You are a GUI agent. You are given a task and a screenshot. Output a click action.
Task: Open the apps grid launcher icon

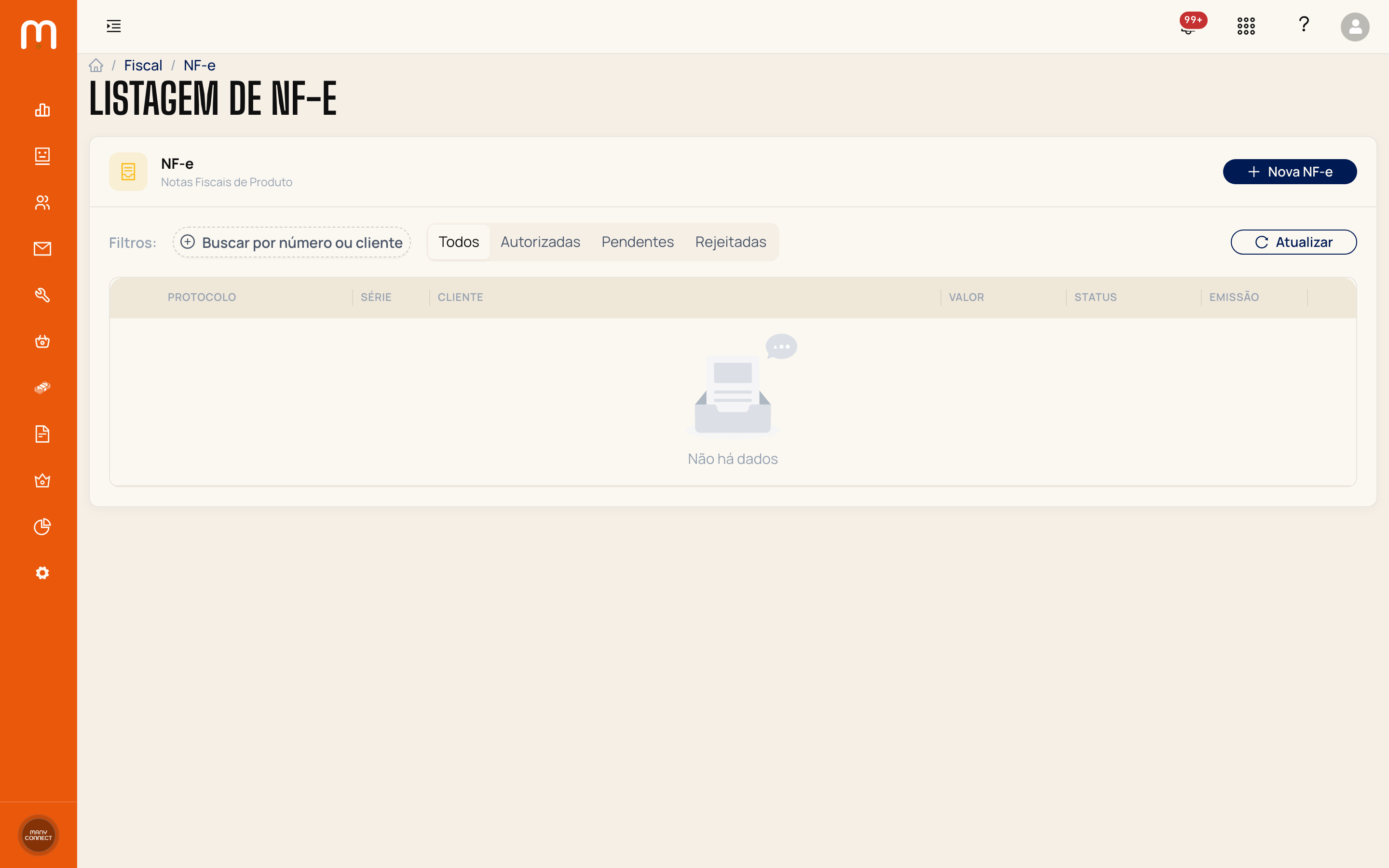pyautogui.click(x=1246, y=26)
